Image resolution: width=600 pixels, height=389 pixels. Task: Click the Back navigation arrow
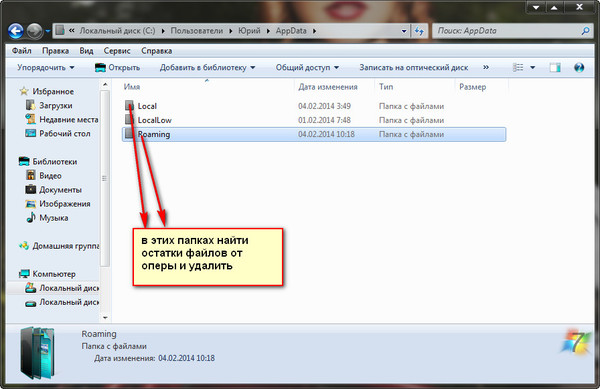16,31
